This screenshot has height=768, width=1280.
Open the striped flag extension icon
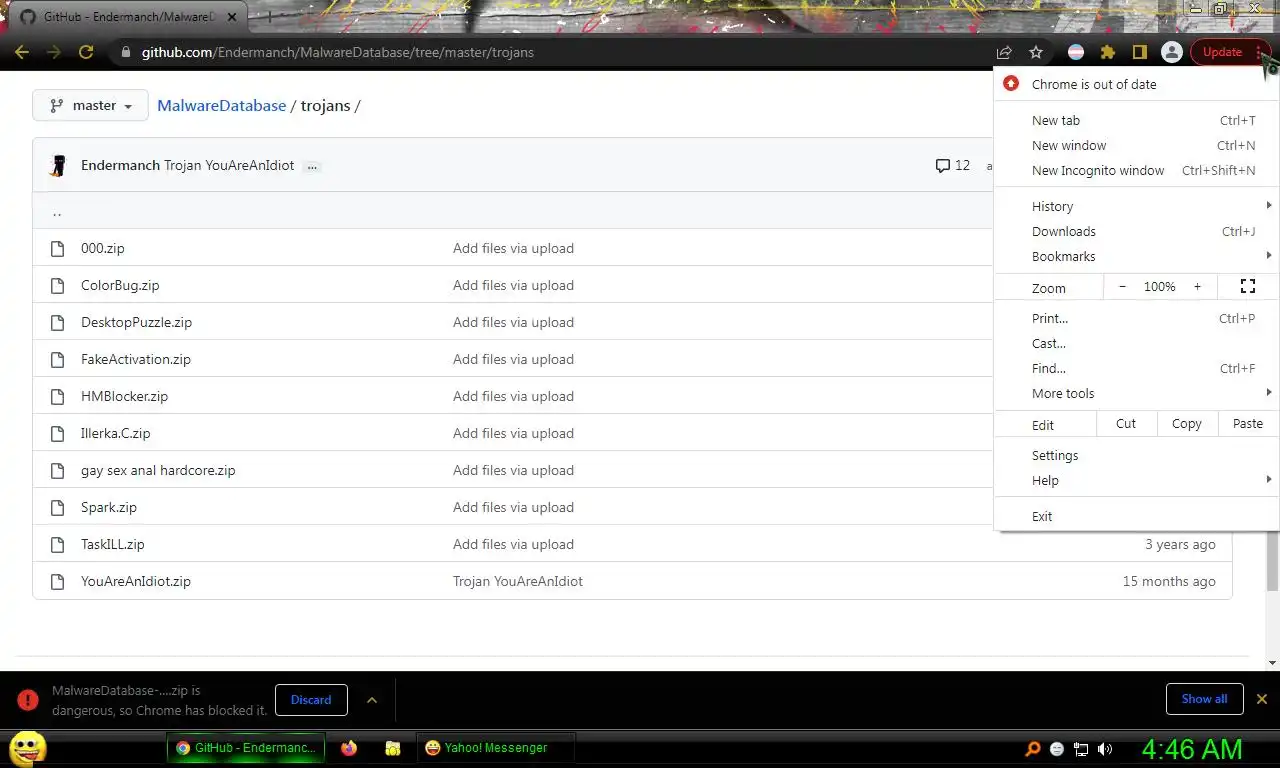[x=1076, y=52]
